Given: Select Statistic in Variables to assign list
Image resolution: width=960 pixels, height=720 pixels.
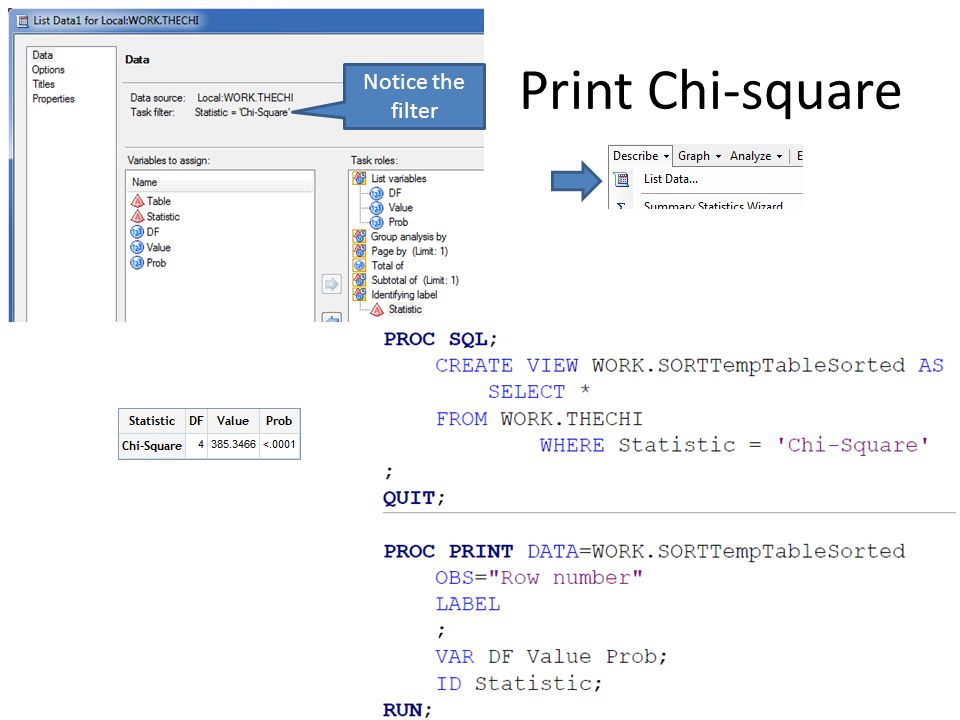Looking at the screenshot, I should tap(156, 217).
